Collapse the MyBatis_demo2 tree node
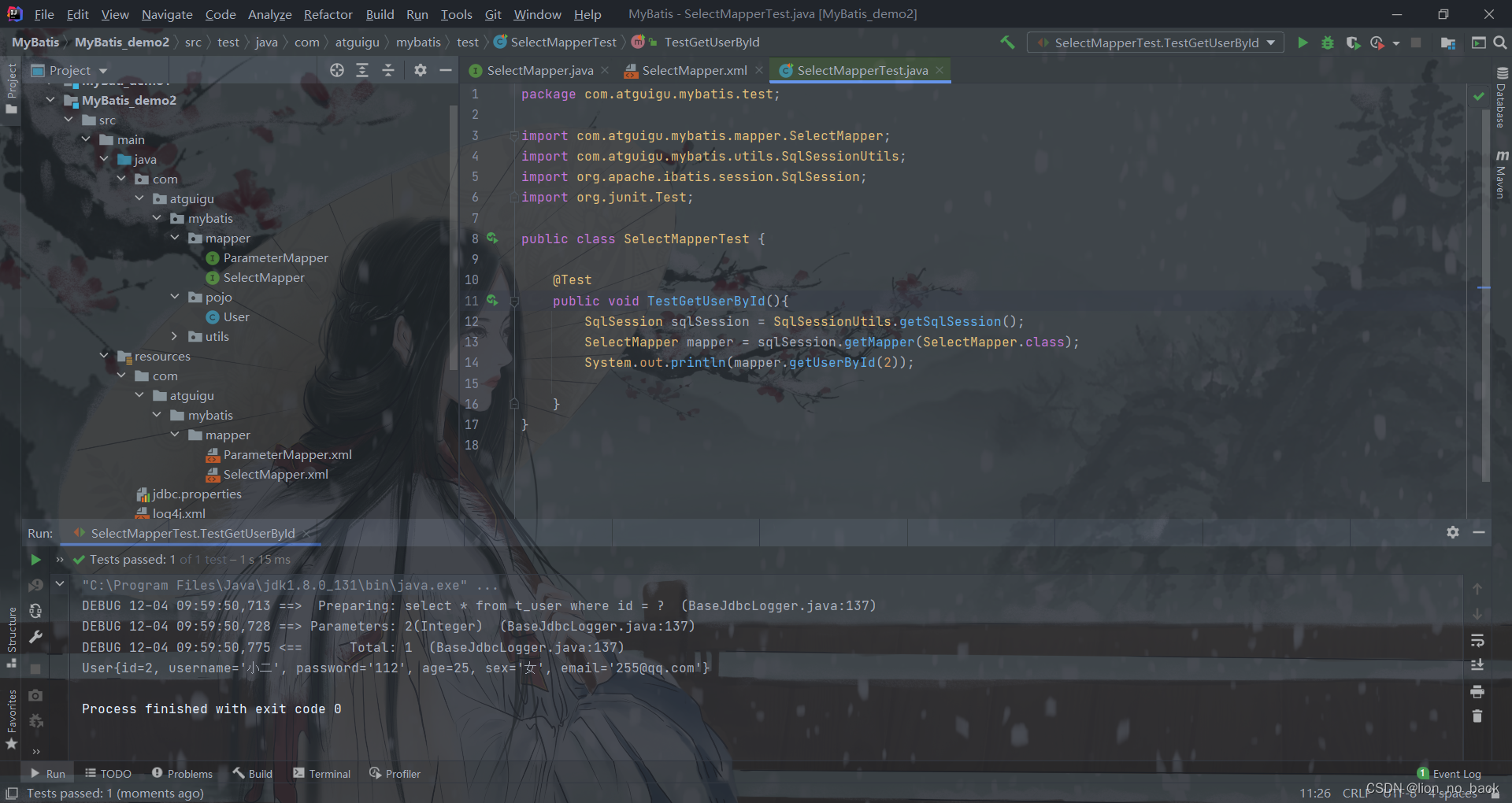This screenshot has width=1512, height=803. click(50, 100)
